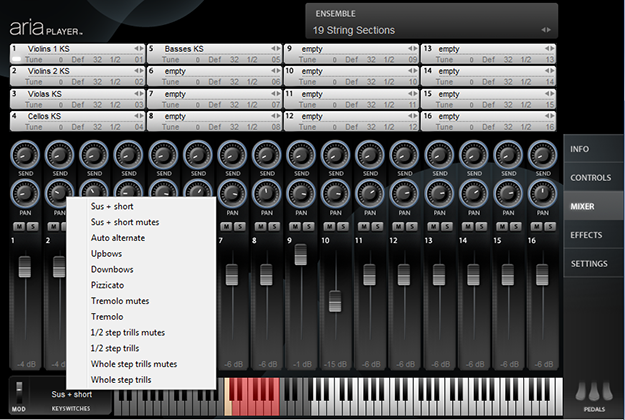Click the PAN knob for channel 10
The image size is (625, 420).
[x=335, y=194]
